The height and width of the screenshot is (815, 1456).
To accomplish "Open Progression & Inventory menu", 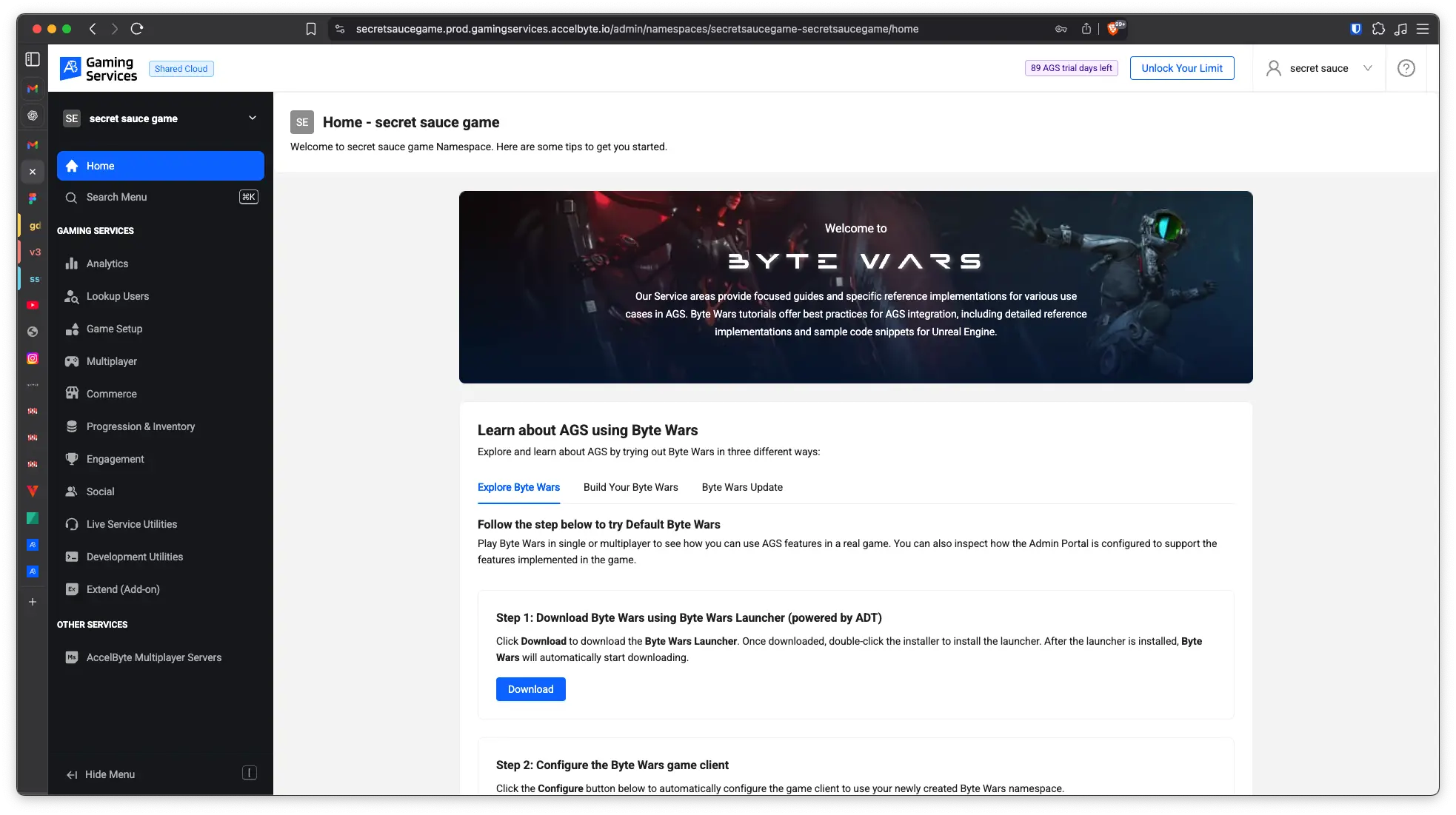I will click(x=161, y=426).
